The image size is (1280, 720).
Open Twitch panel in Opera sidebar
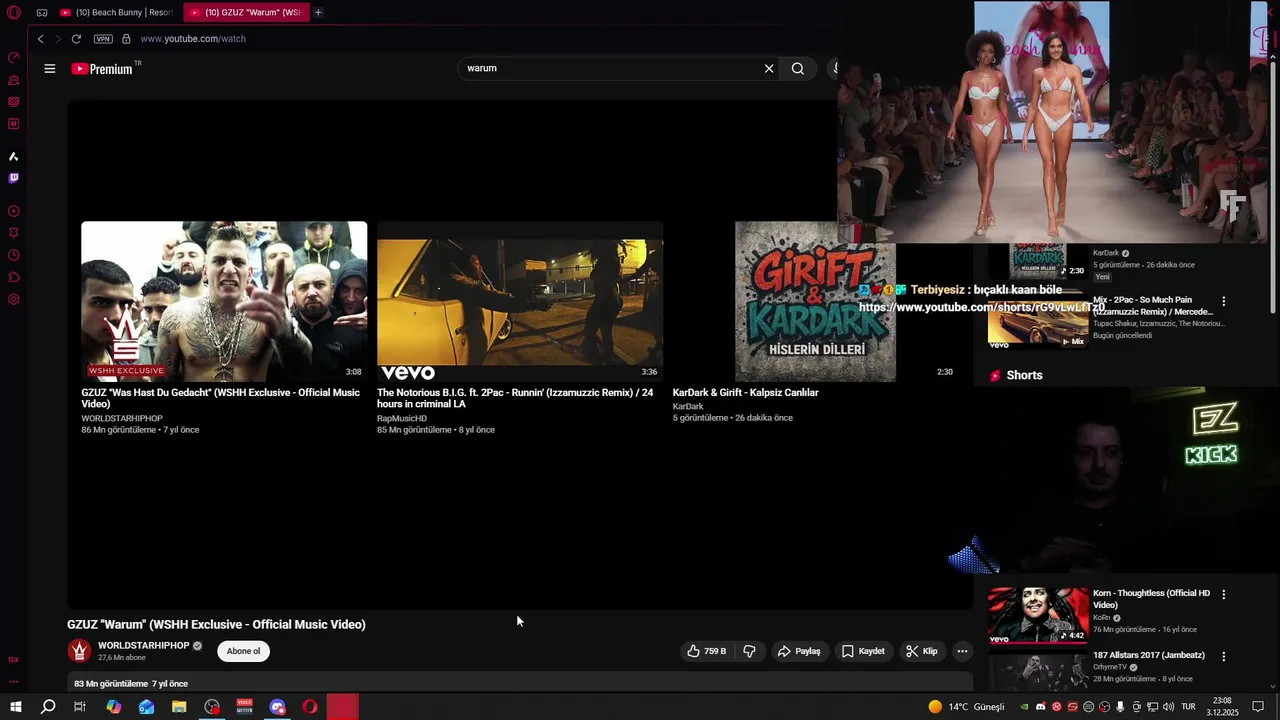click(14, 178)
